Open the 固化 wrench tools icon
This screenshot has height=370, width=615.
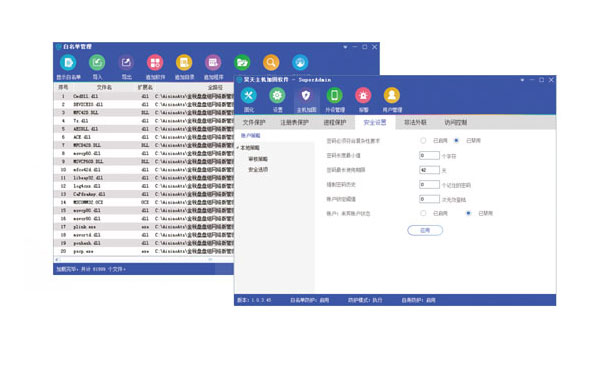[249, 95]
